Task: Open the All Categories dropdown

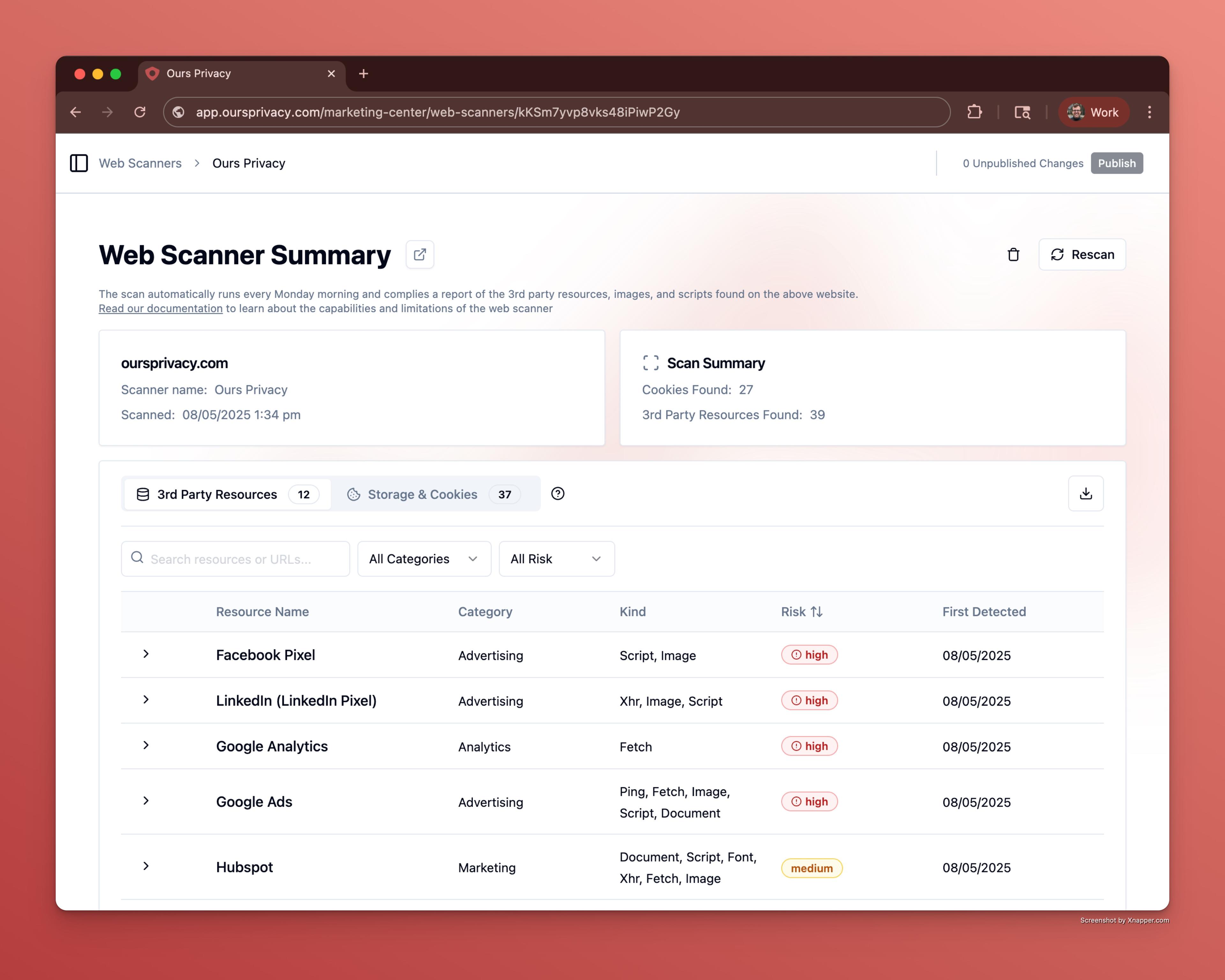Action: [424, 559]
